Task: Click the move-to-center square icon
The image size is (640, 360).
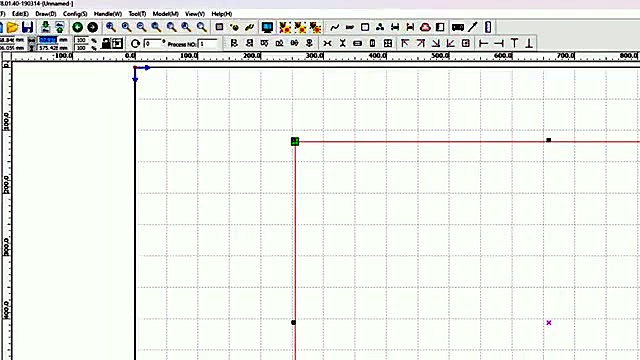Action: (x=466, y=43)
